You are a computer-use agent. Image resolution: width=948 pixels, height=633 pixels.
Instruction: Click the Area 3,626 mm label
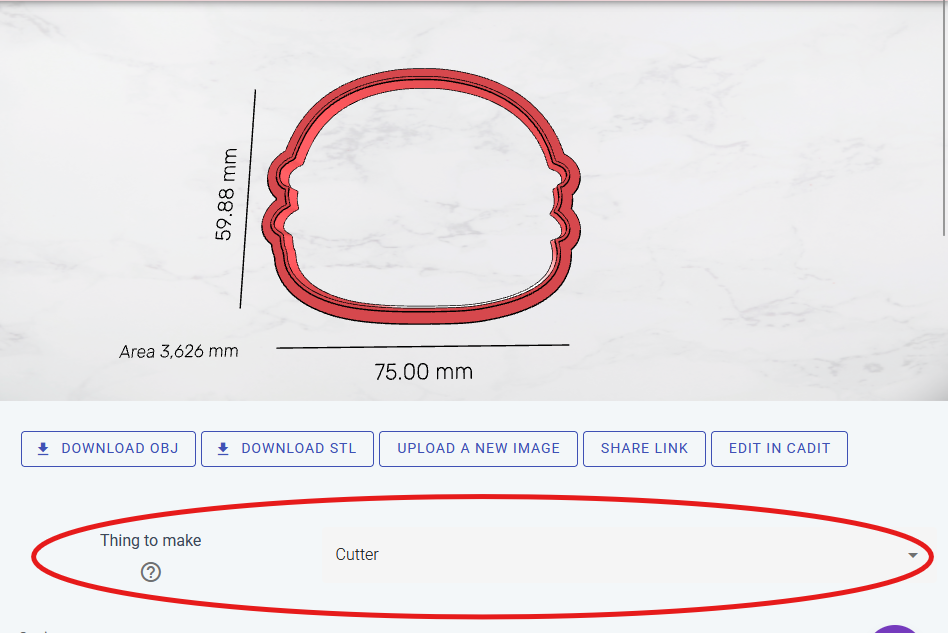[178, 351]
